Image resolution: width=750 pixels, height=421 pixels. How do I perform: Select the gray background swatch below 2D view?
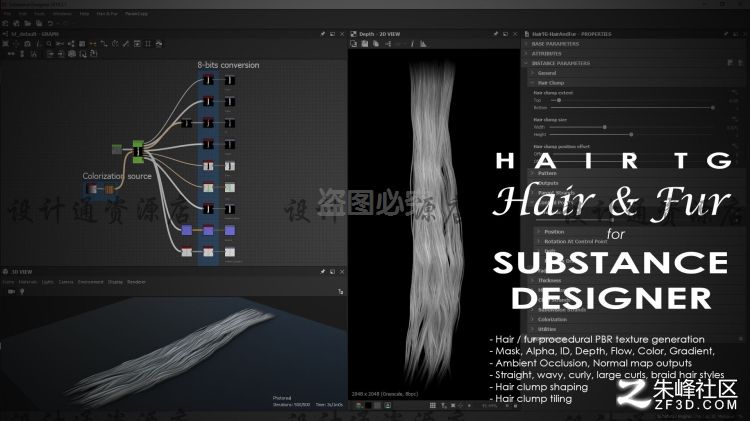pos(377,405)
